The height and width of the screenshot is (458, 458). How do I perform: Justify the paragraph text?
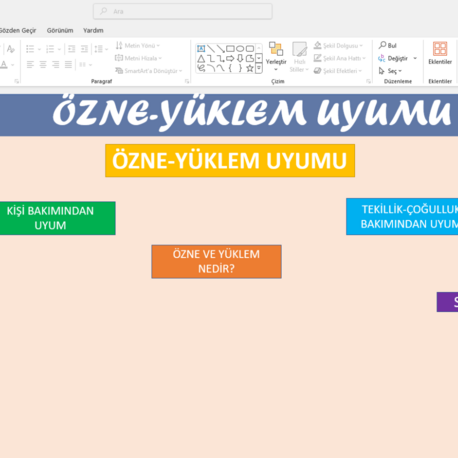point(68,64)
